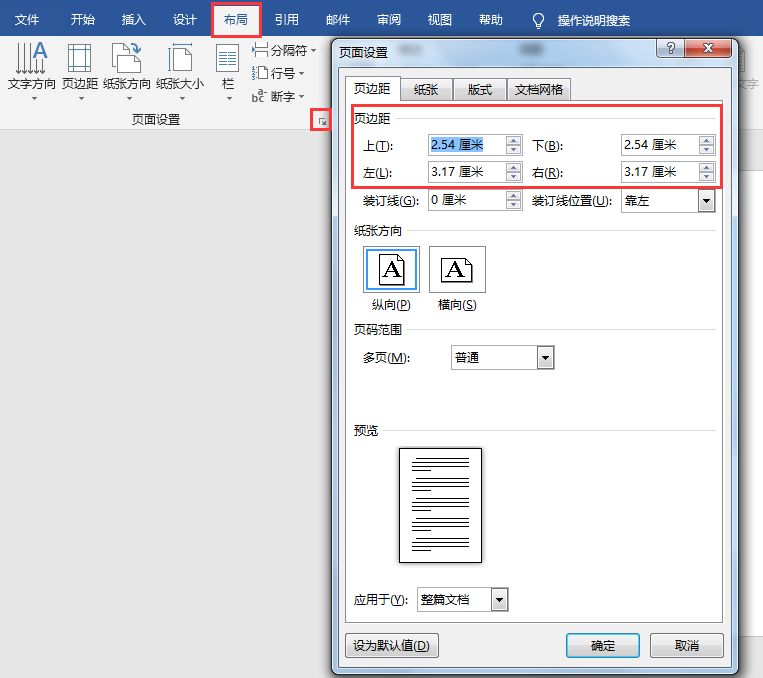Image resolution: width=763 pixels, height=678 pixels.
Task: Increase the 左(L) left margin value
Action: click(513, 167)
